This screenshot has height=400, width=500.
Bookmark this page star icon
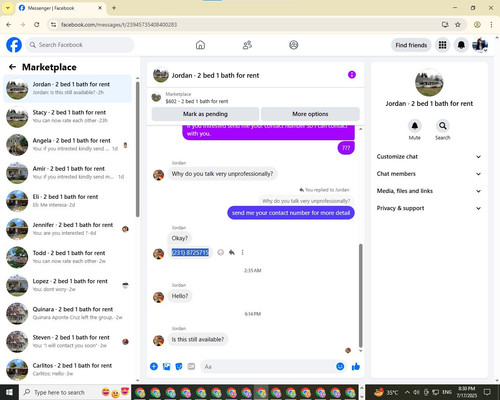click(458, 25)
